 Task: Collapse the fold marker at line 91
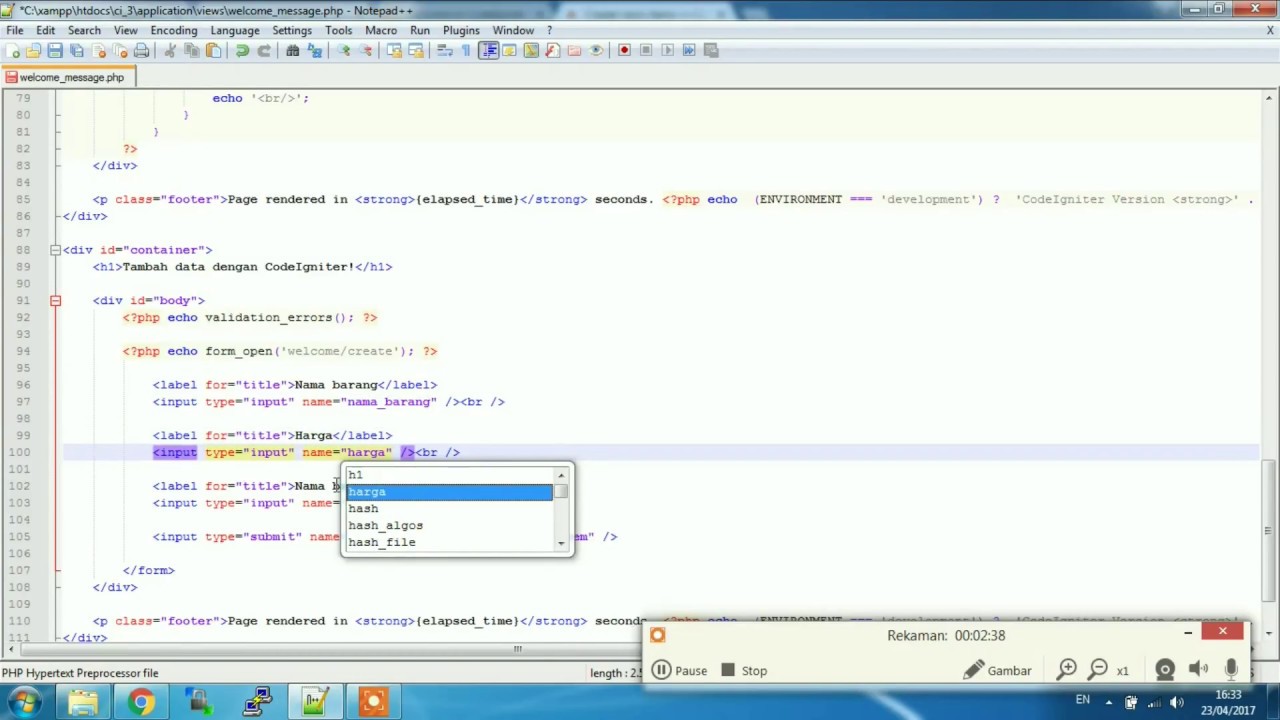(x=55, y=300)
